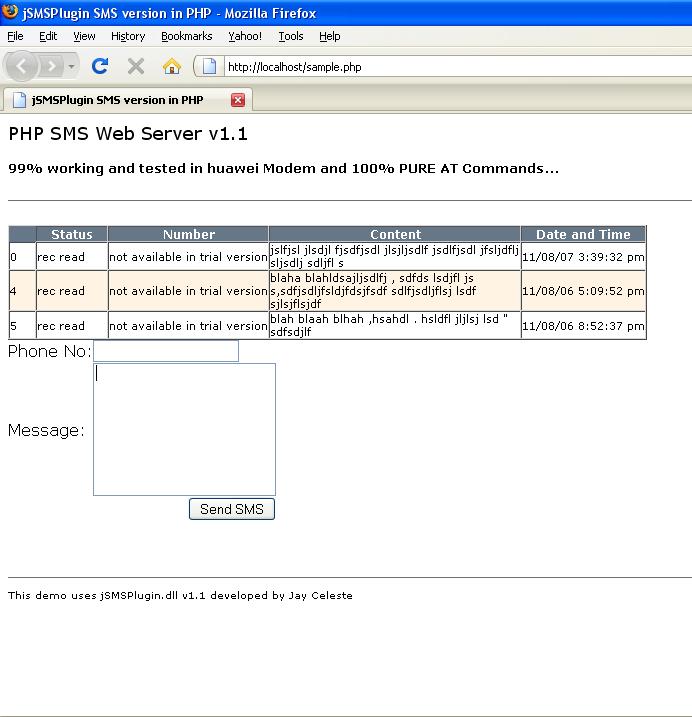Click 'not available in trial version' in row 0
Viewport: 692px width, 717px height.
tap(188, 257)
